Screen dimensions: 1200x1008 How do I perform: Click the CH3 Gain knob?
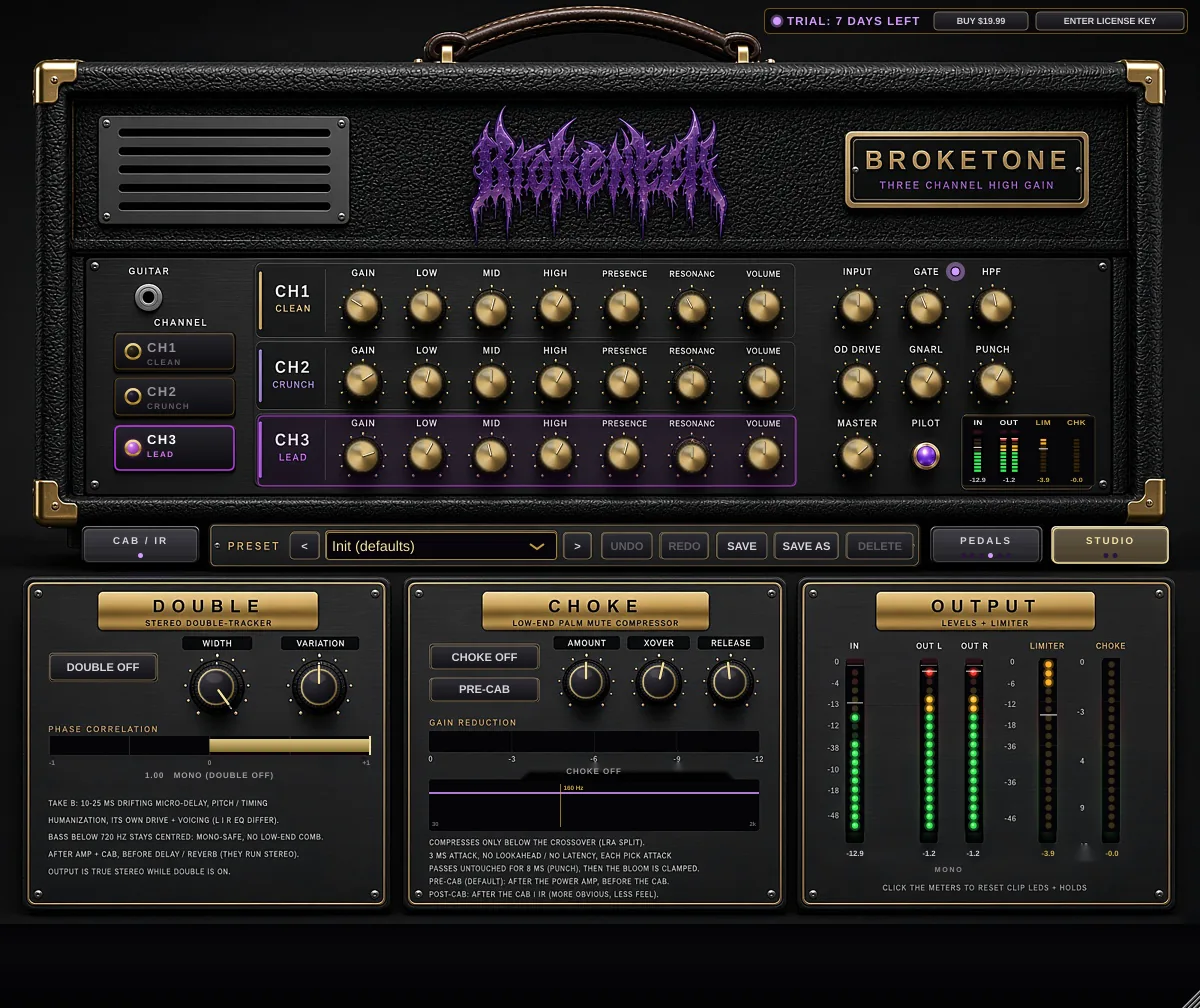pos(363,455)
